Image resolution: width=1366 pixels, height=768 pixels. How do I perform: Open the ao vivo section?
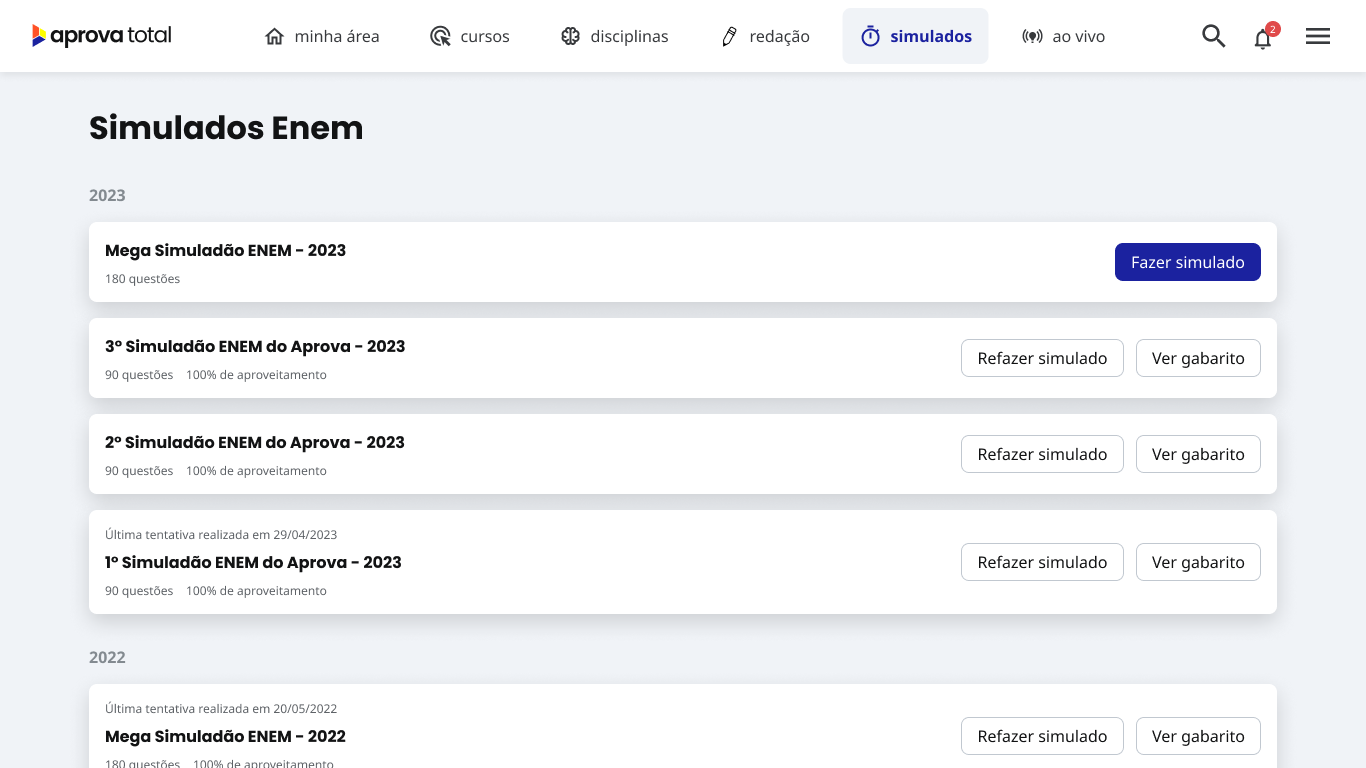(1064, 36)
